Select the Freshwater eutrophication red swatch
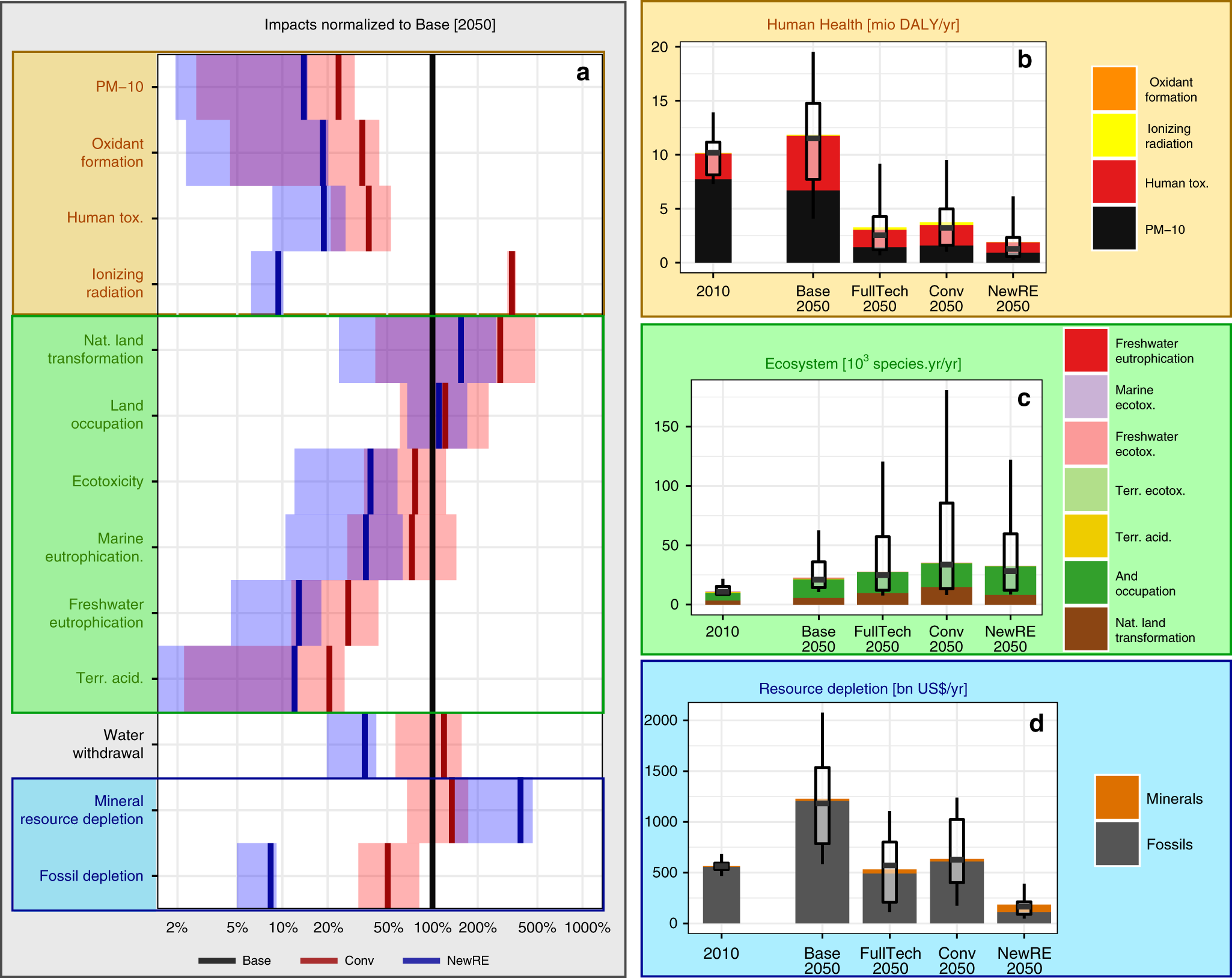 click(1085, 350)
